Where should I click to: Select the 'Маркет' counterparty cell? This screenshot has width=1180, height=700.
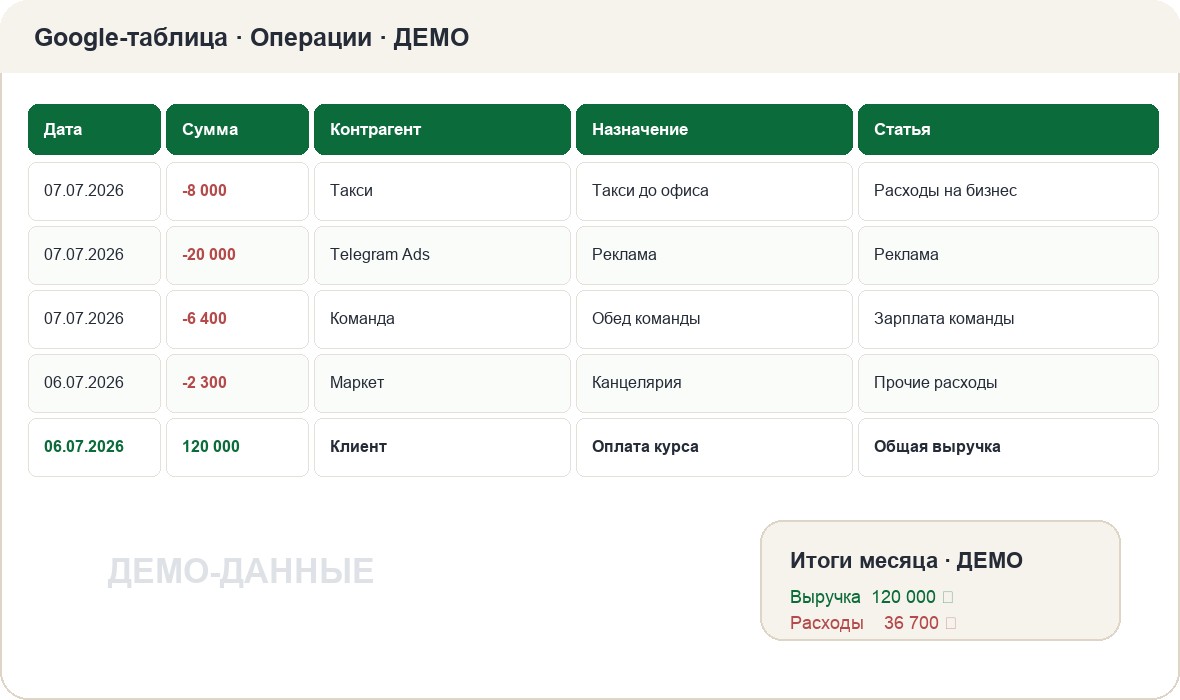tap(442, 383)
